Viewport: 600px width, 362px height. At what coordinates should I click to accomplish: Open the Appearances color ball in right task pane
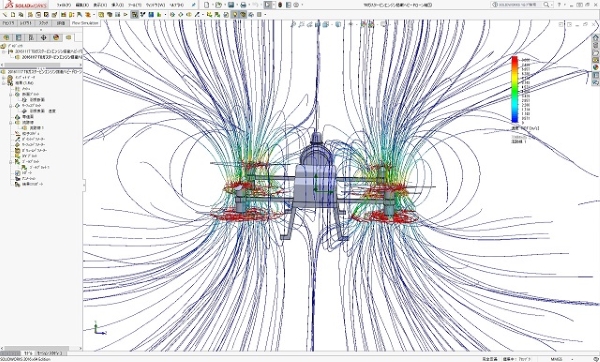[595, 67]
